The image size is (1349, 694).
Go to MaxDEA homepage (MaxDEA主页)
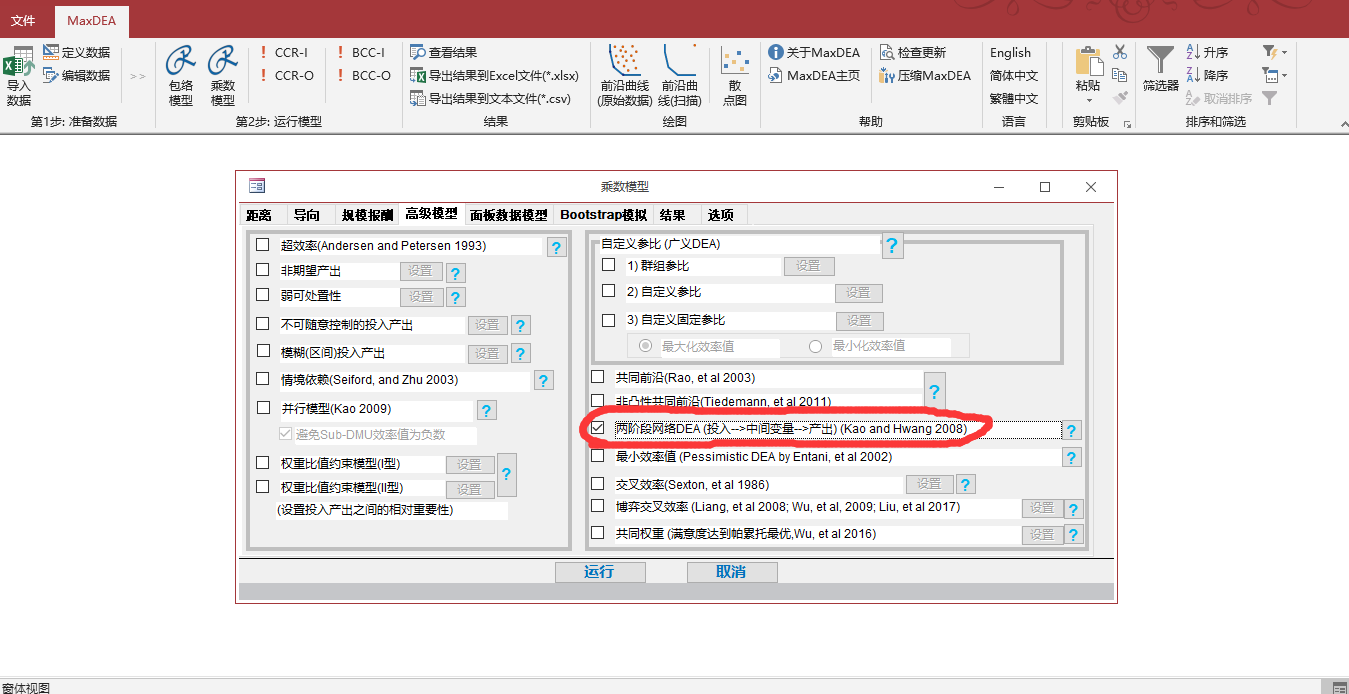pyautogui.click(x=814, y=75)
